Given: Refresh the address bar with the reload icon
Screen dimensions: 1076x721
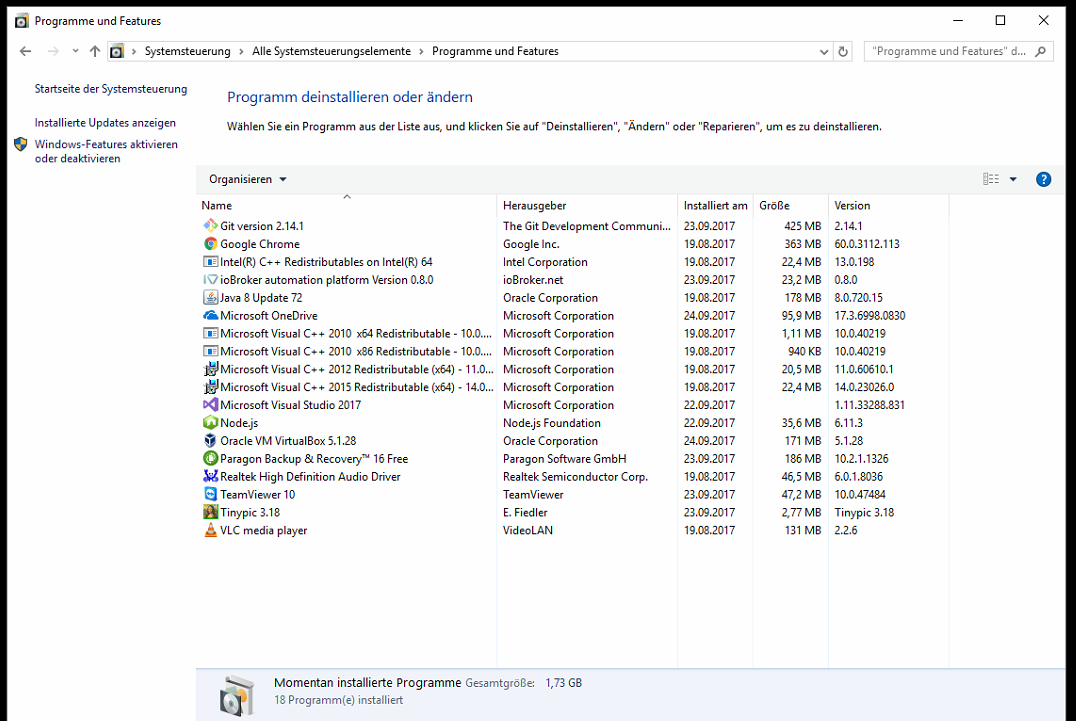Looking at the screenshot, I should 843,51.
